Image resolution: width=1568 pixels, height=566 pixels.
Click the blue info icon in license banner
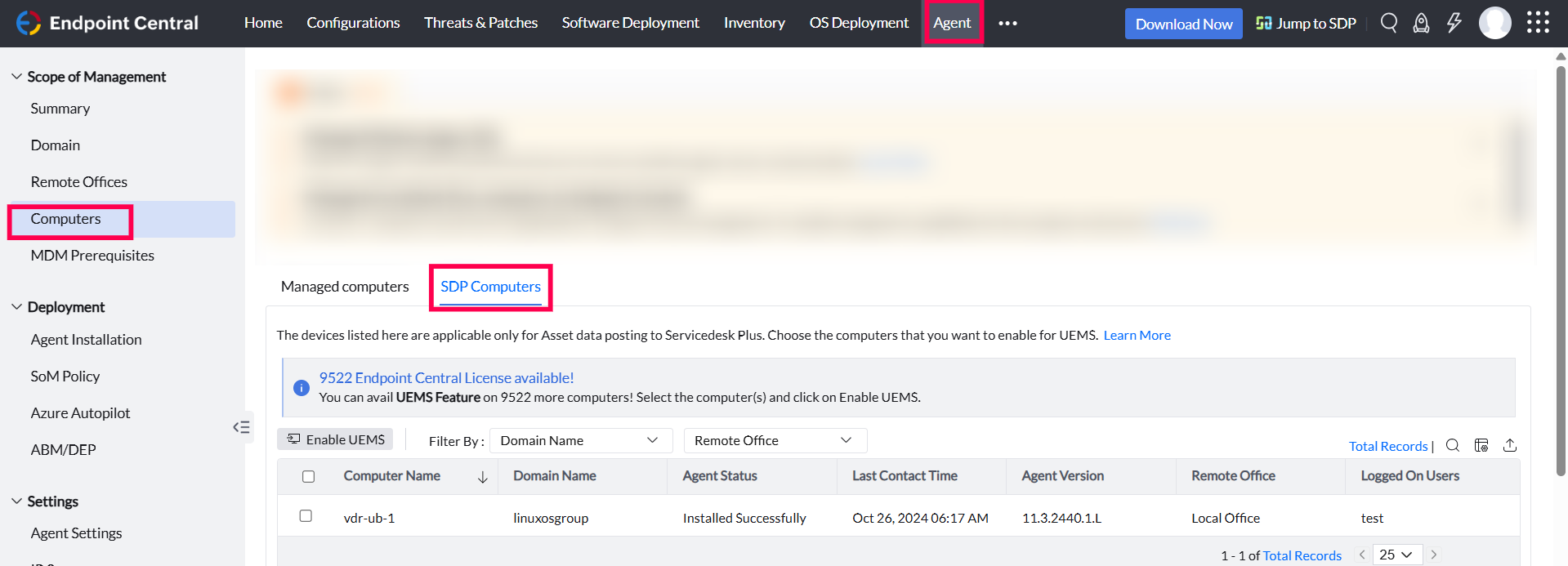[302, 388]
